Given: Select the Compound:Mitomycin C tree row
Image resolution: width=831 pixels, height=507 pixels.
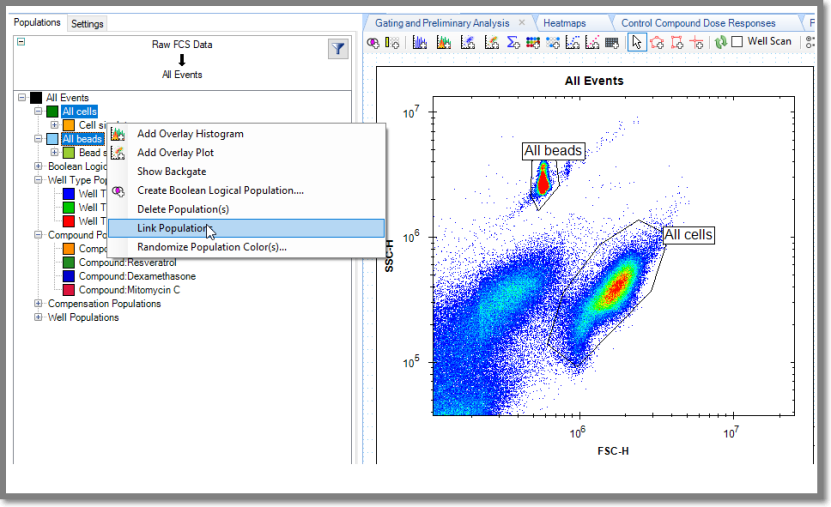Looking at the screenshot, I should click(129, 290).
